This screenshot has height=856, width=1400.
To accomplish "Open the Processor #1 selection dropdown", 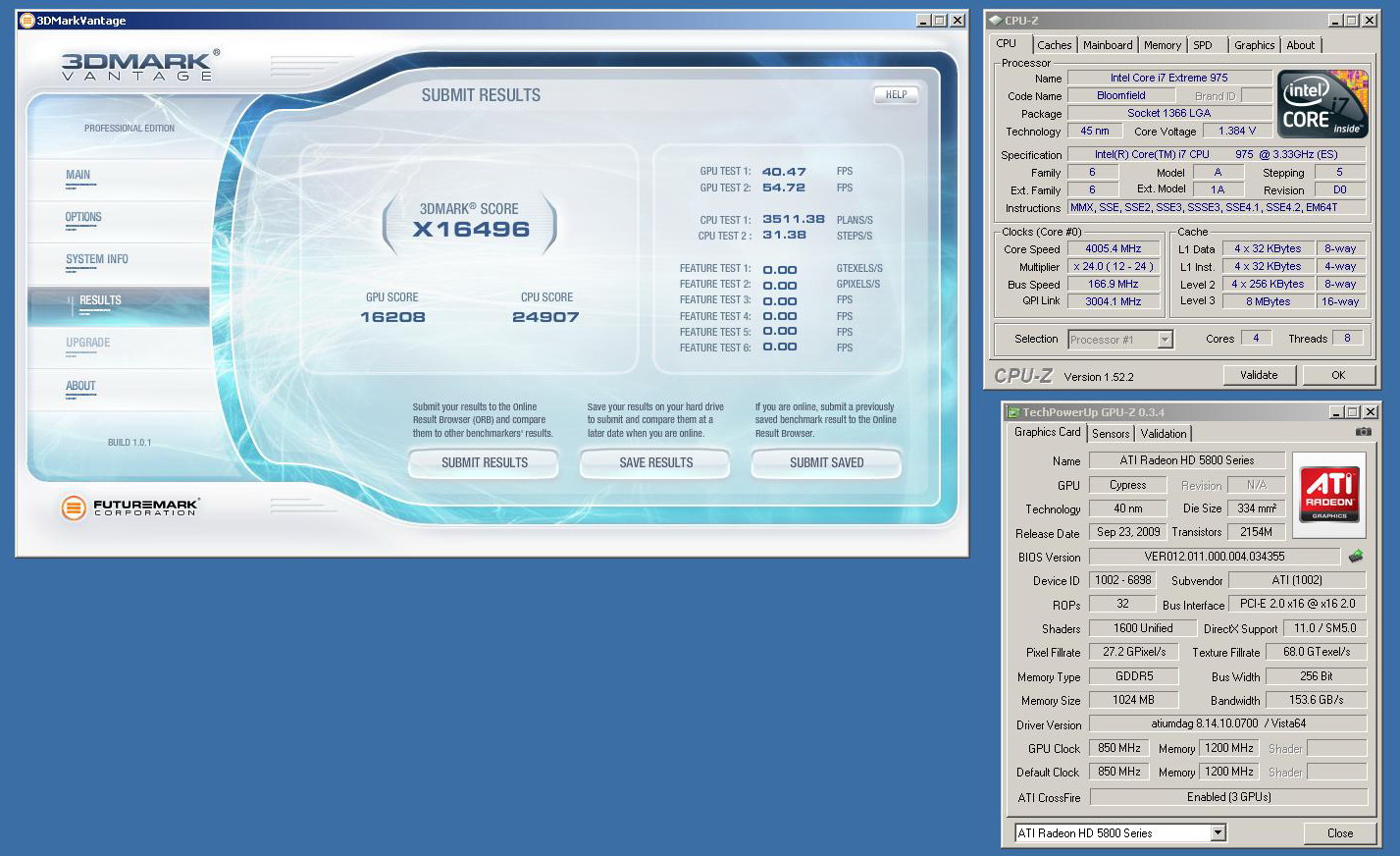I will click(1165, 340).
